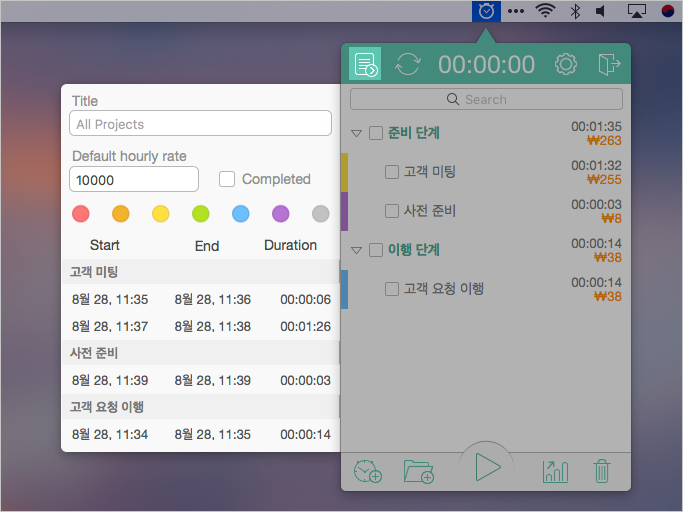683x512 pixels.
Task: Add a new project folder icon
Action: [419, 471]
